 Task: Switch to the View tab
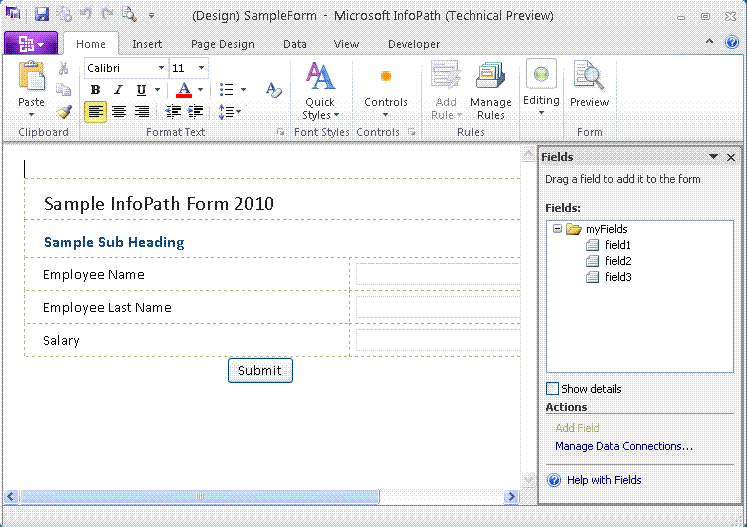point(346,44)
